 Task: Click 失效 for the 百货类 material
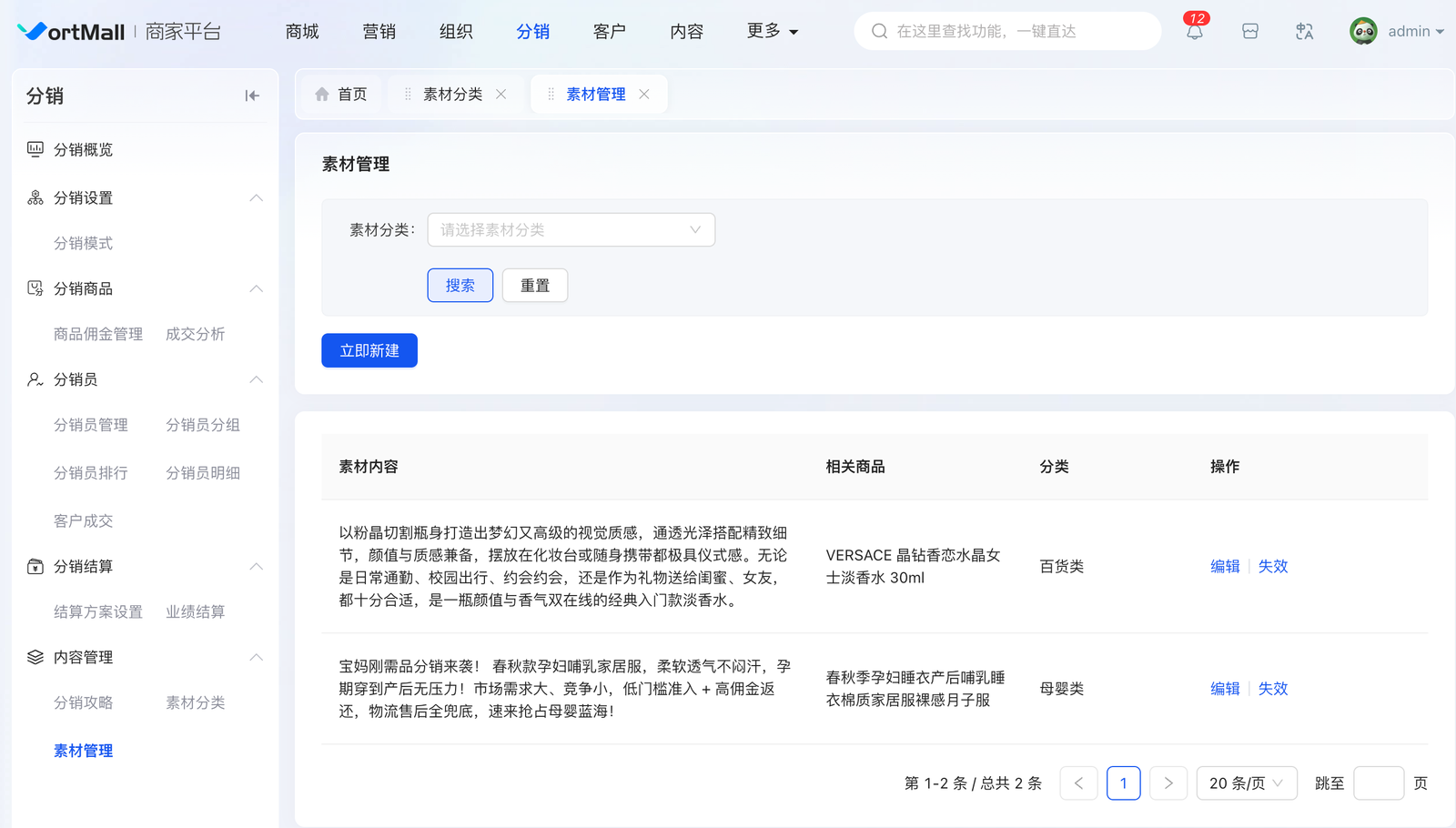point(1272,566)
